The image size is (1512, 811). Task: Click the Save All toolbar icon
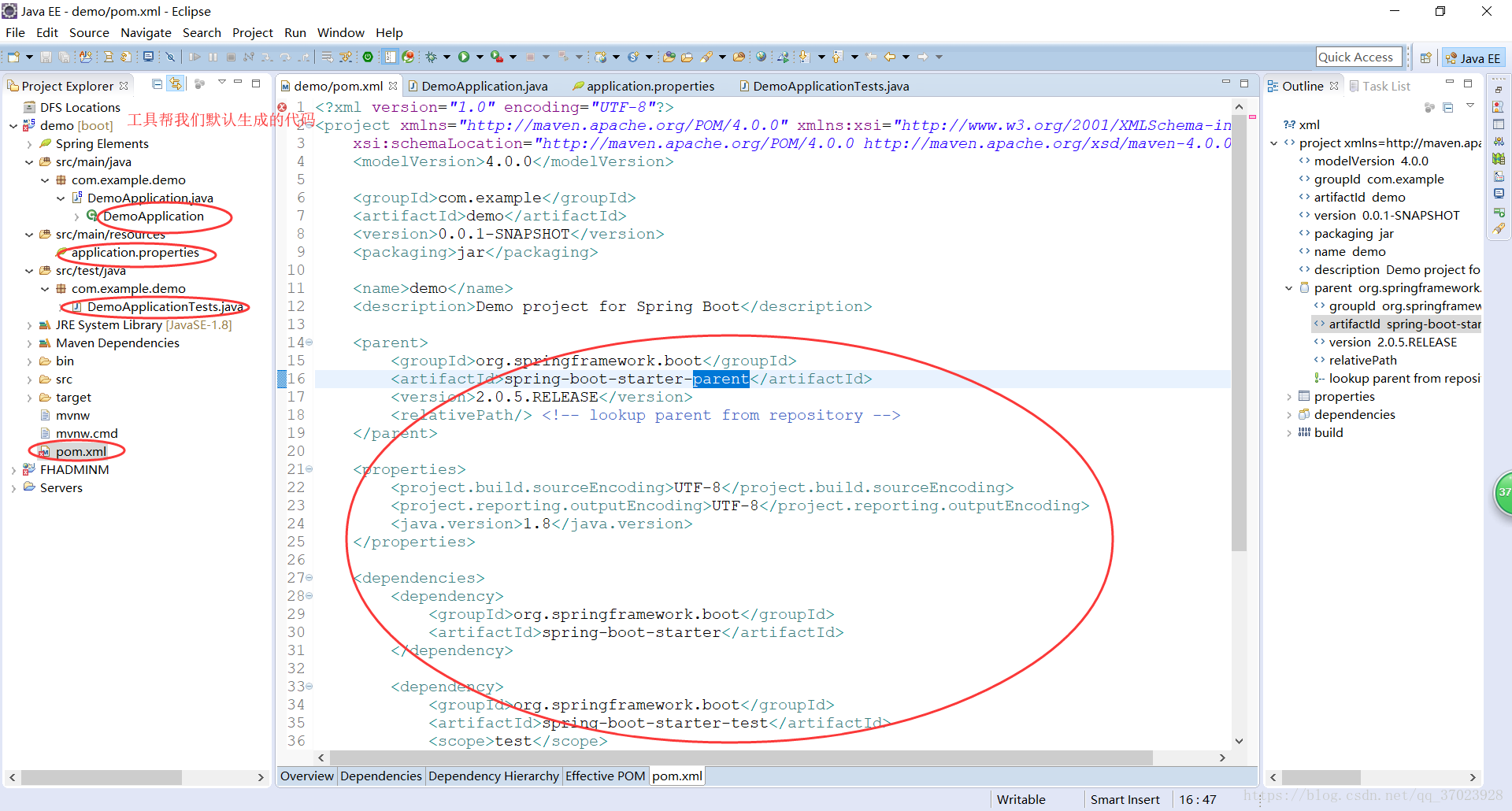63,57
